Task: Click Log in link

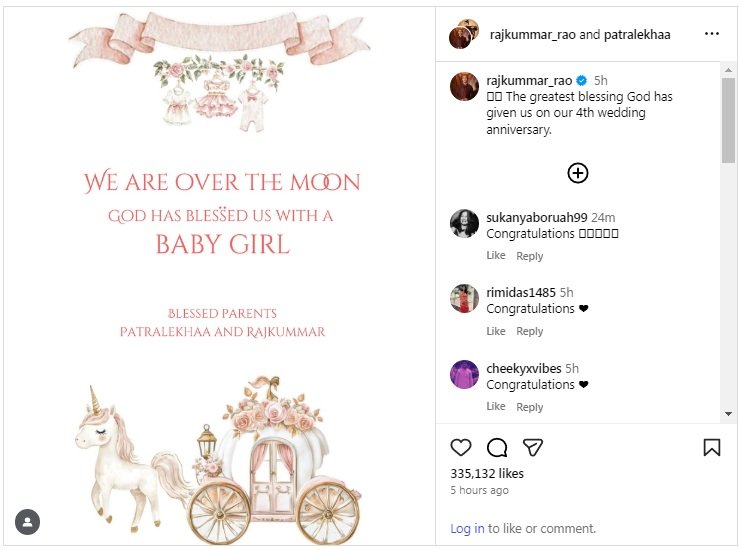Action: pos(467,528)
